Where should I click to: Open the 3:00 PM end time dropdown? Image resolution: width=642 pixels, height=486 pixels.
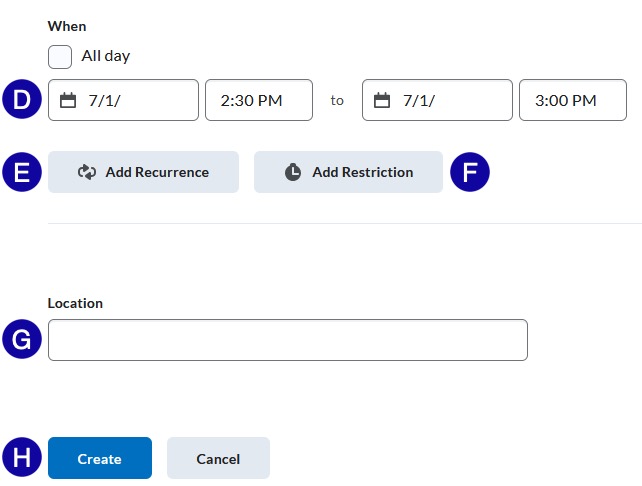tap(573, 100)
